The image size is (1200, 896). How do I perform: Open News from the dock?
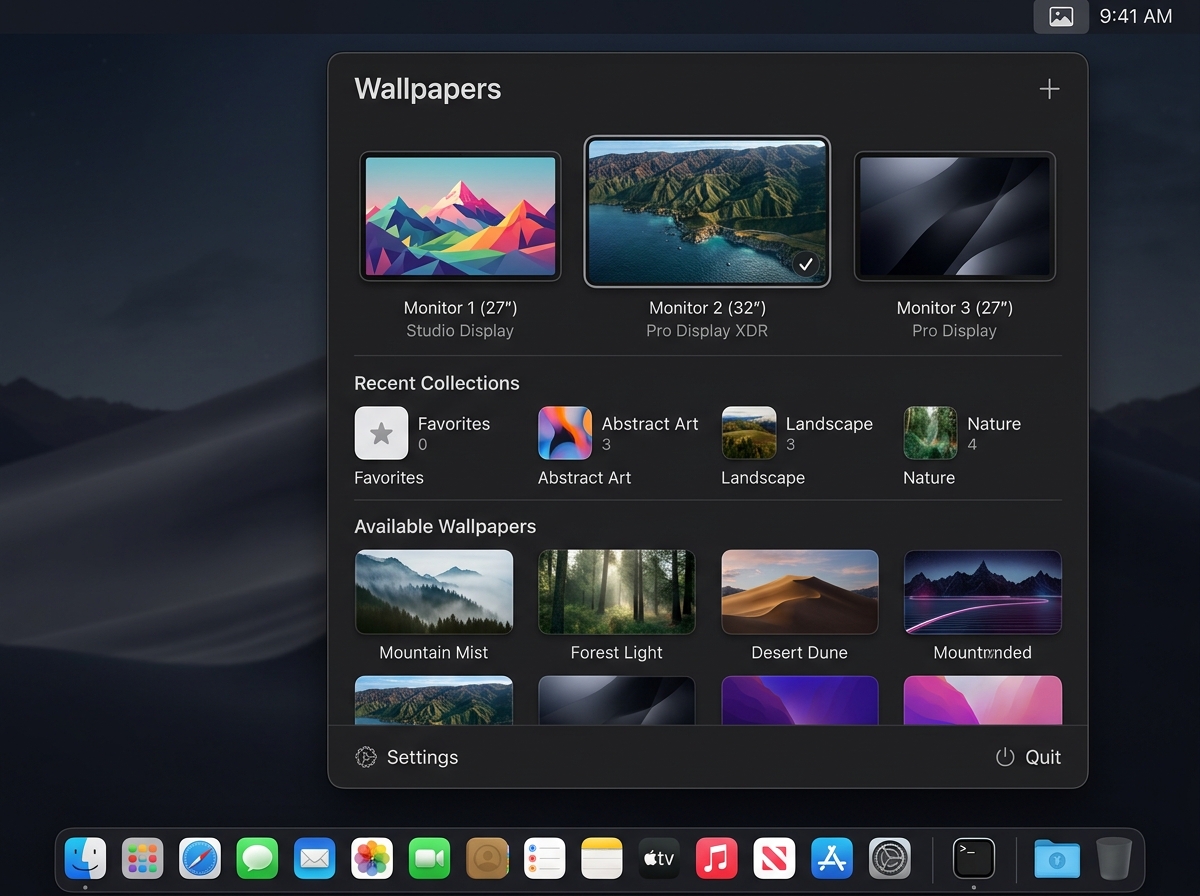(x=774, y=858)
